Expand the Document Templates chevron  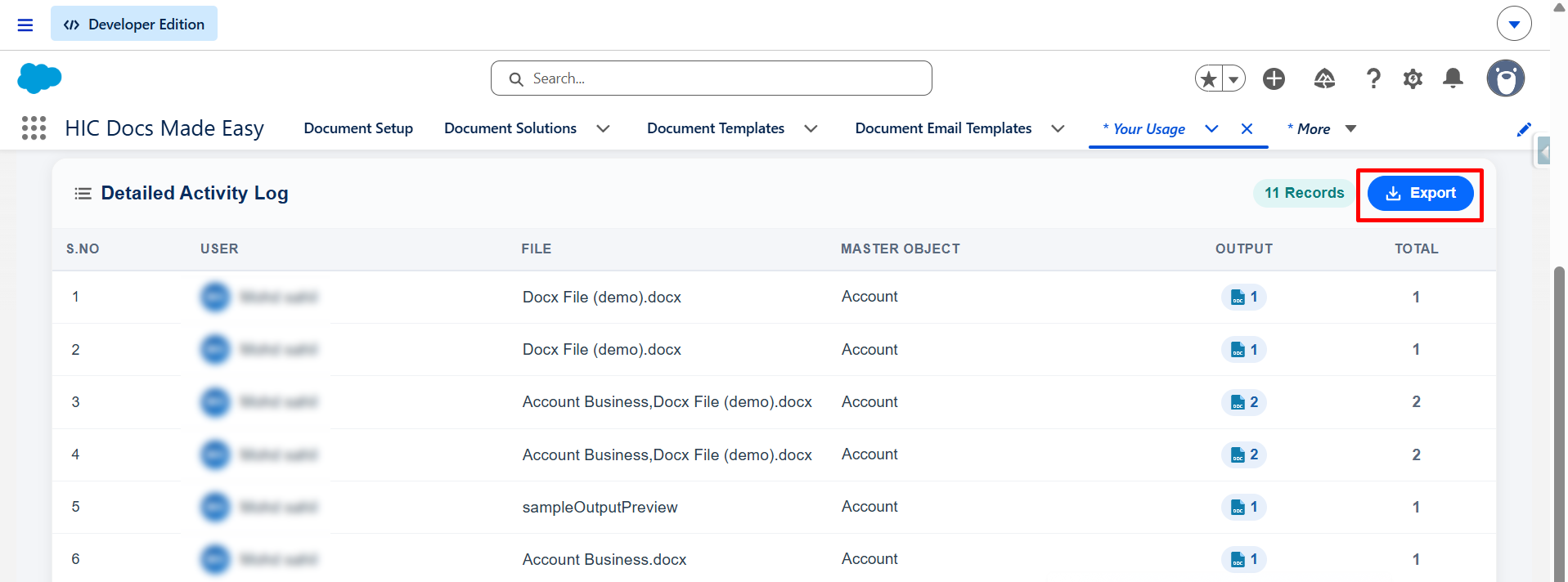[x=811, y=128]
